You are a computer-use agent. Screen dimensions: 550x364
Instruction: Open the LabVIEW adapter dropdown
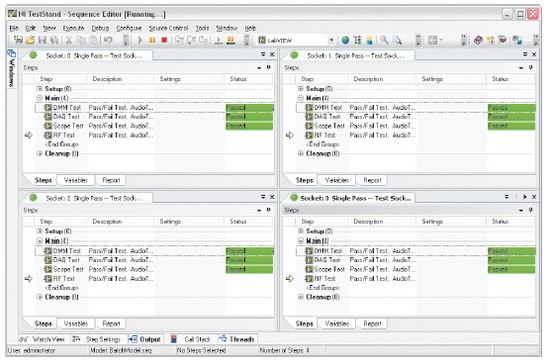(331, 40)
